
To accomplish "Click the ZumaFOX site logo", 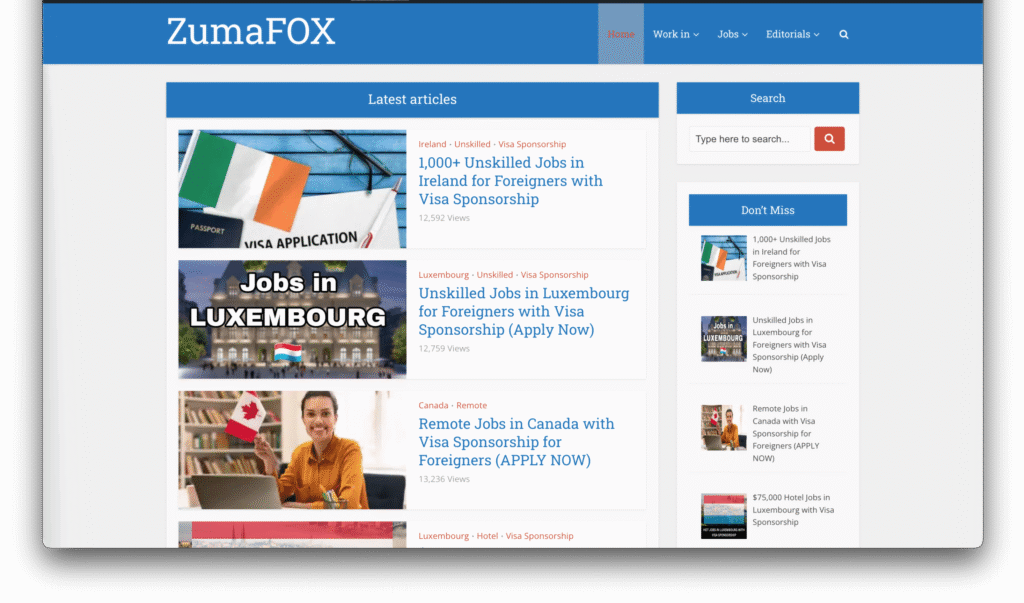I will coord(251,32).
